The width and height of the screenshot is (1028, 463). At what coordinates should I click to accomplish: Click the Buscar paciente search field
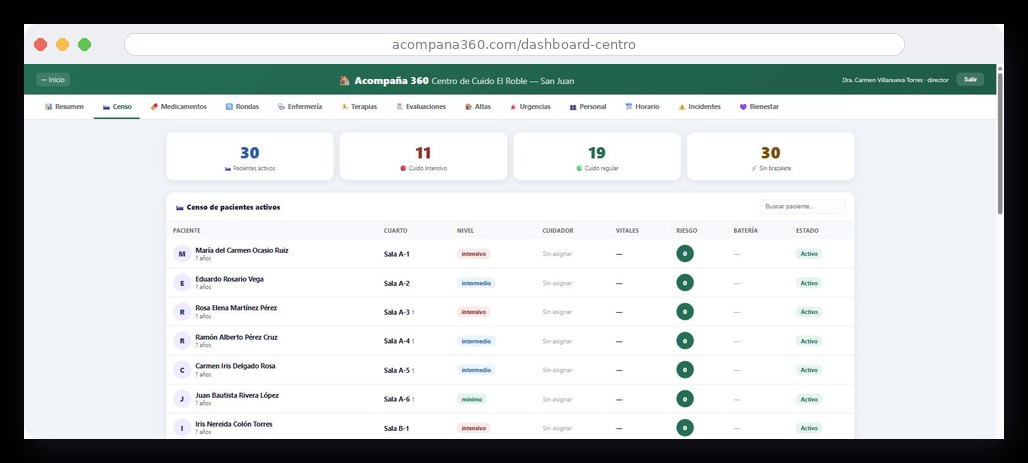[x=802, y=207]
